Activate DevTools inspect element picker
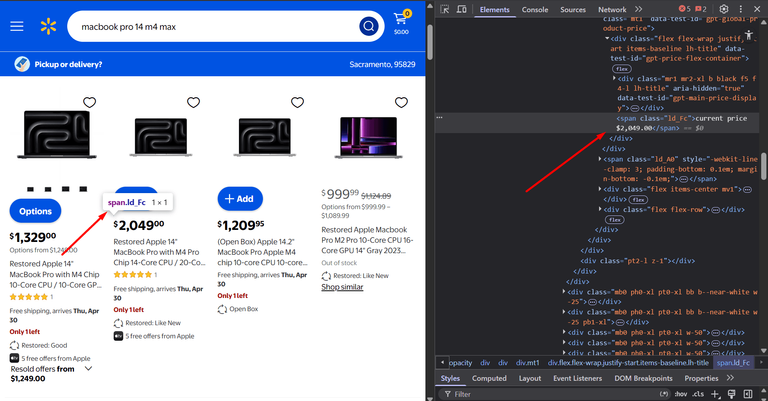Viewport: 768px width, 401px height. (x=445, y=9)
